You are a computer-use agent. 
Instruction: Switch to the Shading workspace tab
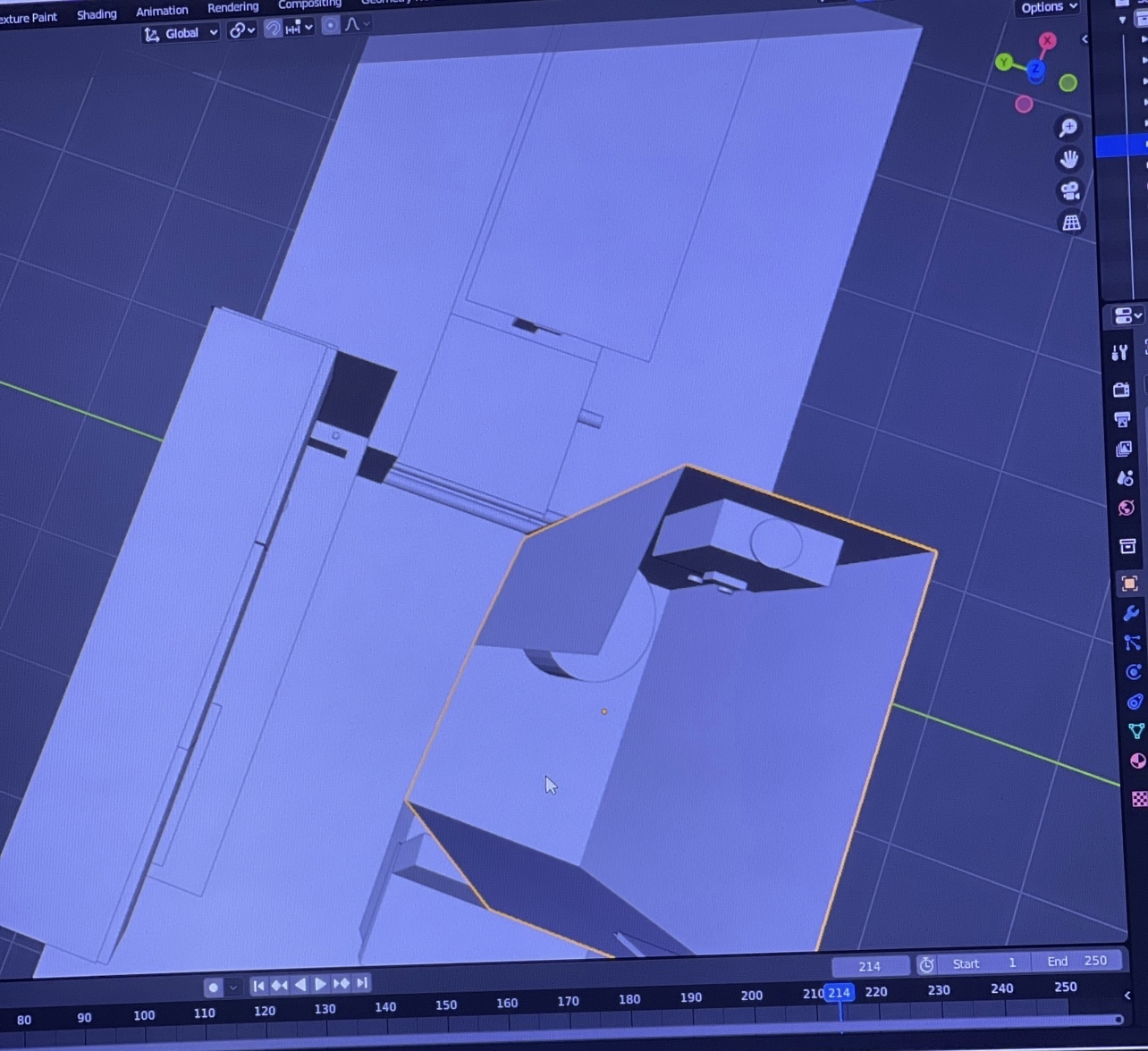[97, 14]
